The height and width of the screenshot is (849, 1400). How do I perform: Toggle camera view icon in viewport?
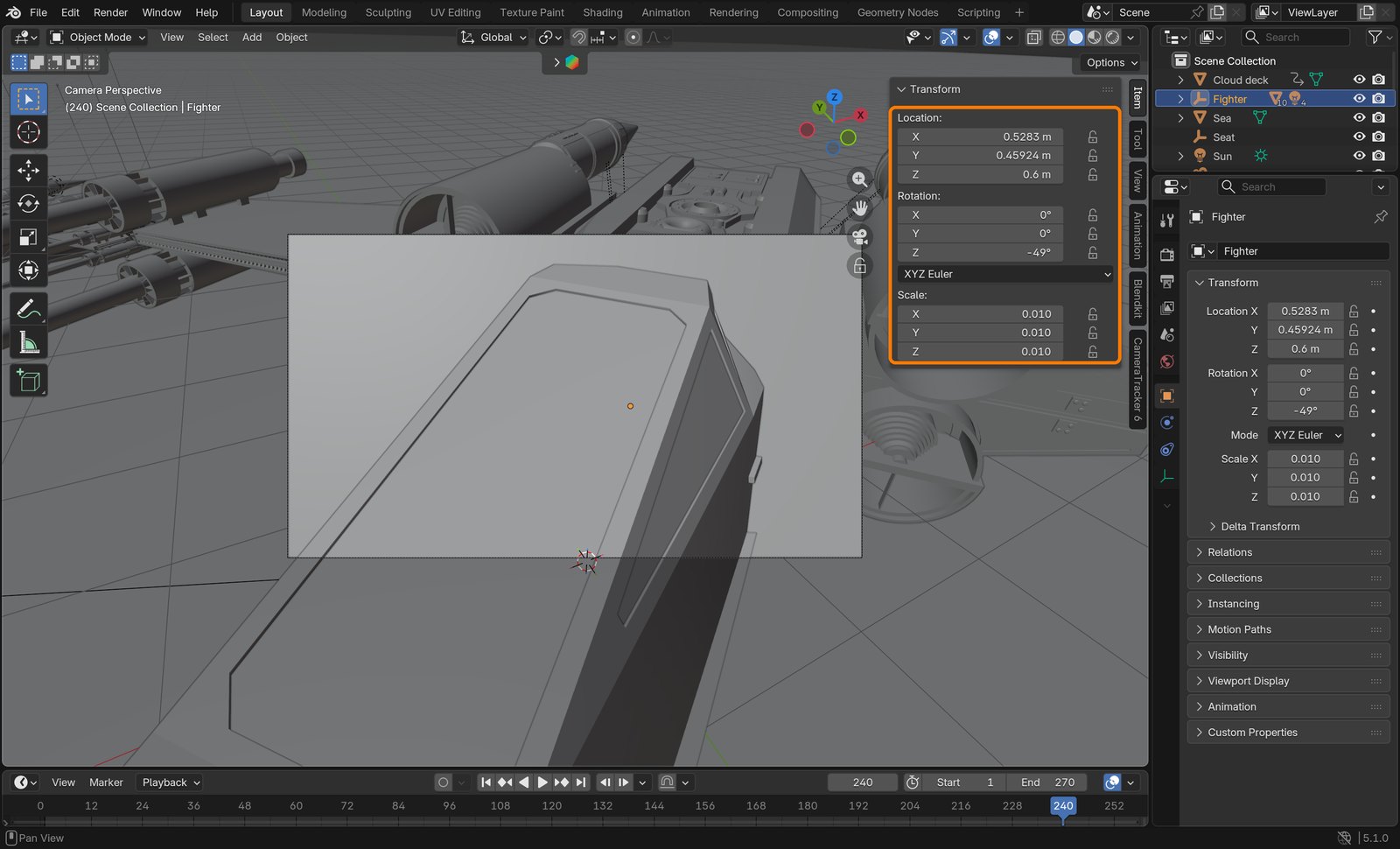pyautogui.click(x=860, y=236)
